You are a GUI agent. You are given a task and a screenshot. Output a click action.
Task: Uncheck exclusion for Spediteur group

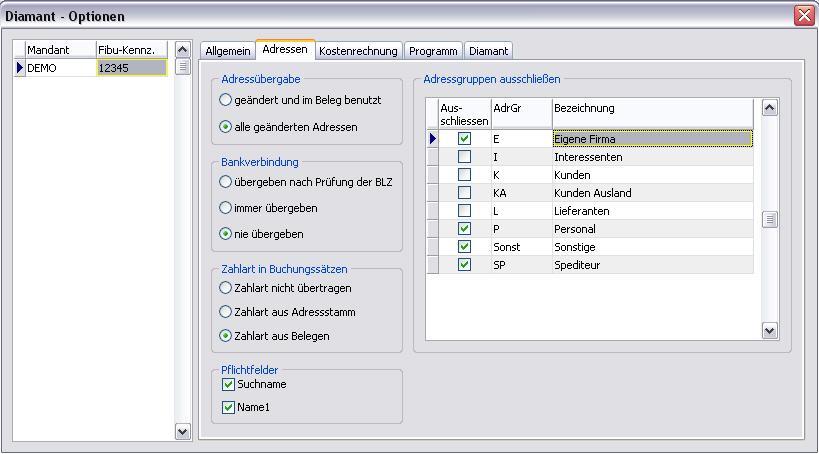click(x=464, y=265)
